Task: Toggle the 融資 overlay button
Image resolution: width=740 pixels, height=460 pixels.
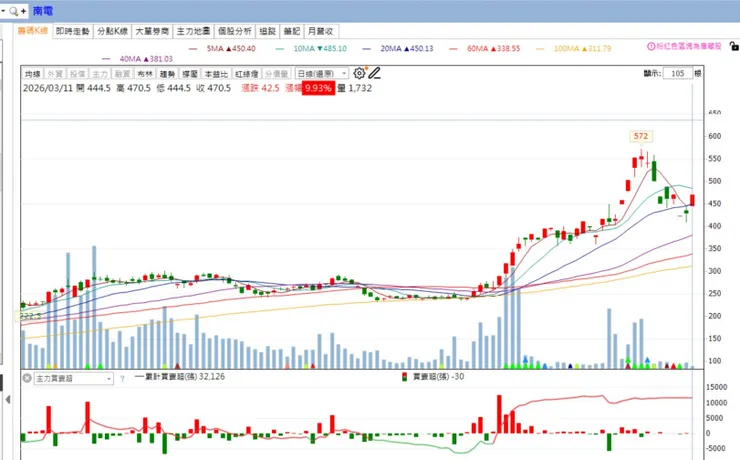Action: [122, 74]
